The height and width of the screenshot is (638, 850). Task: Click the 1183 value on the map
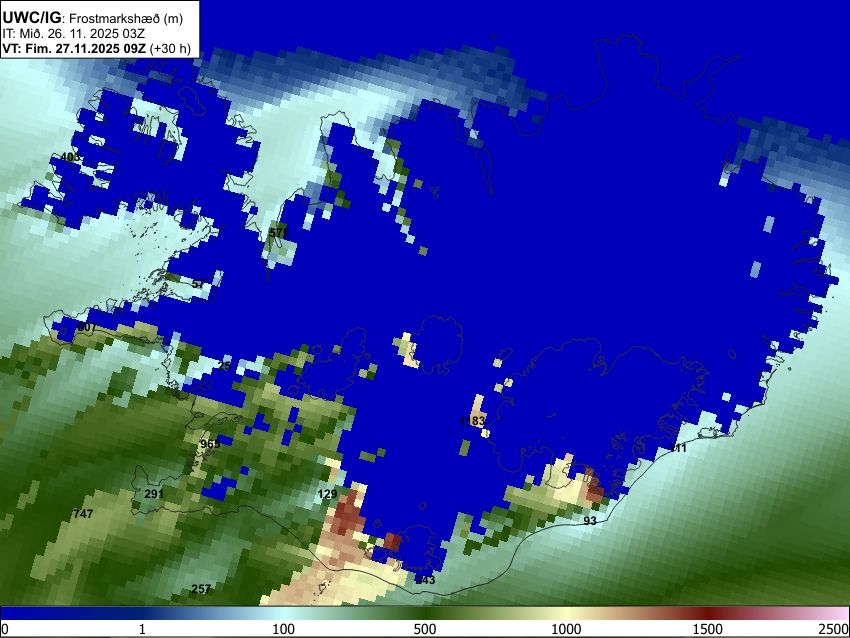[472, 421]
